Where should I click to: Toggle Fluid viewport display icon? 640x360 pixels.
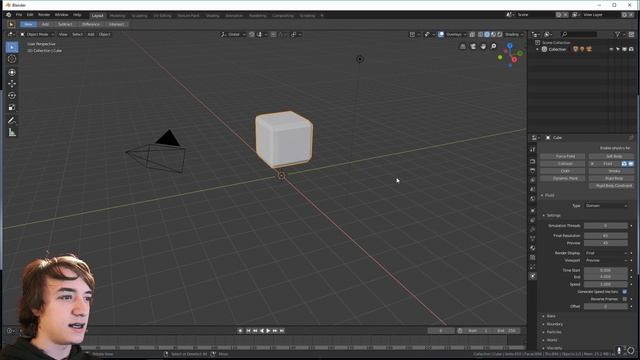631,164
